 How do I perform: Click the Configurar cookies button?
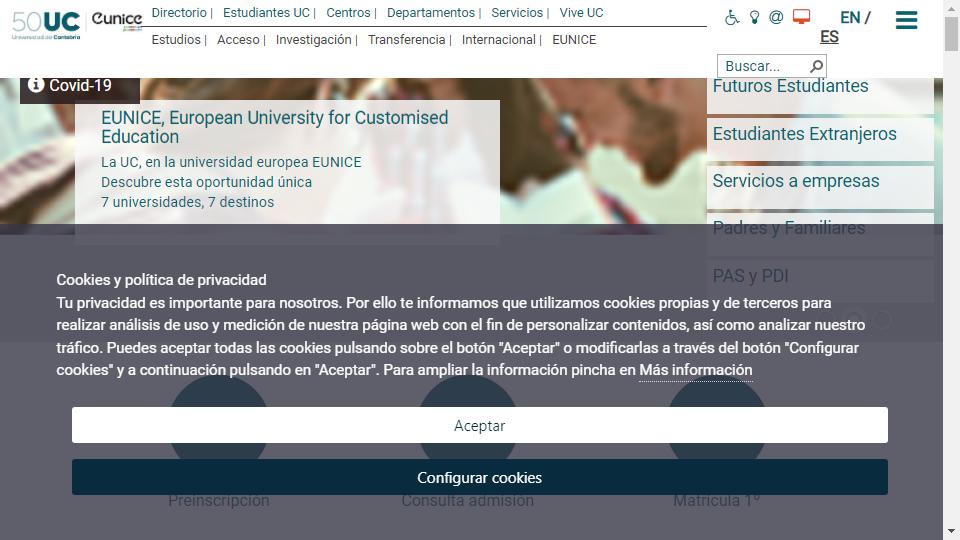click(479, 477)
